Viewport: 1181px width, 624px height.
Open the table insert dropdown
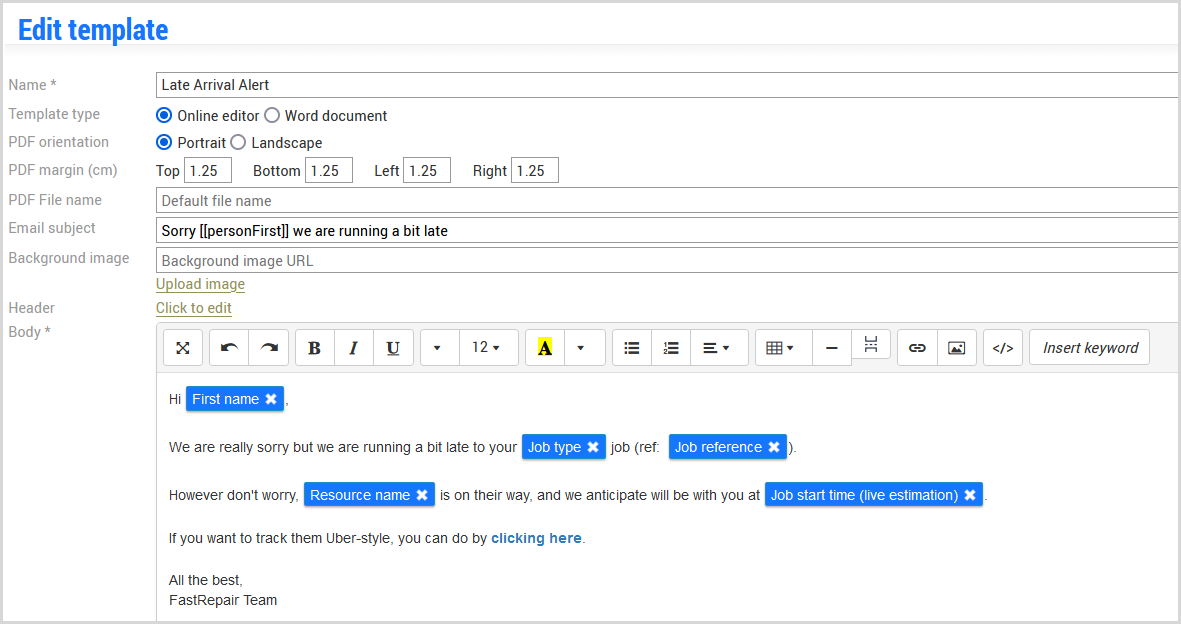click(779, 348)
